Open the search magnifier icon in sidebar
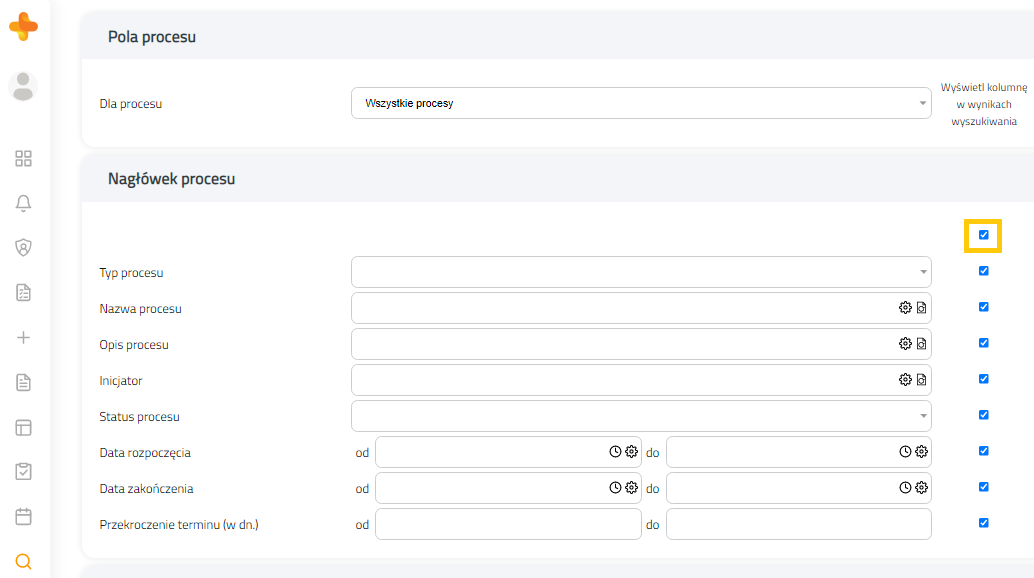Viewport: 1034px width, 578px height. (x=23, y=562)
